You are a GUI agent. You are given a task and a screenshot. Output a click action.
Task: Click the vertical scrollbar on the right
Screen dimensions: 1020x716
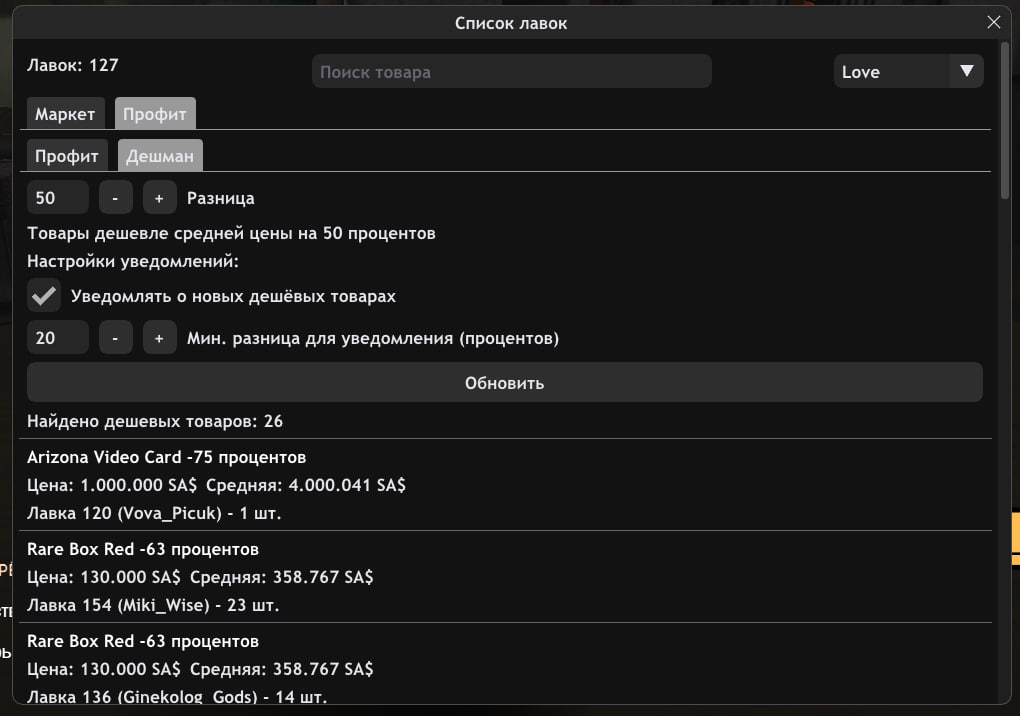[1004, 120]
